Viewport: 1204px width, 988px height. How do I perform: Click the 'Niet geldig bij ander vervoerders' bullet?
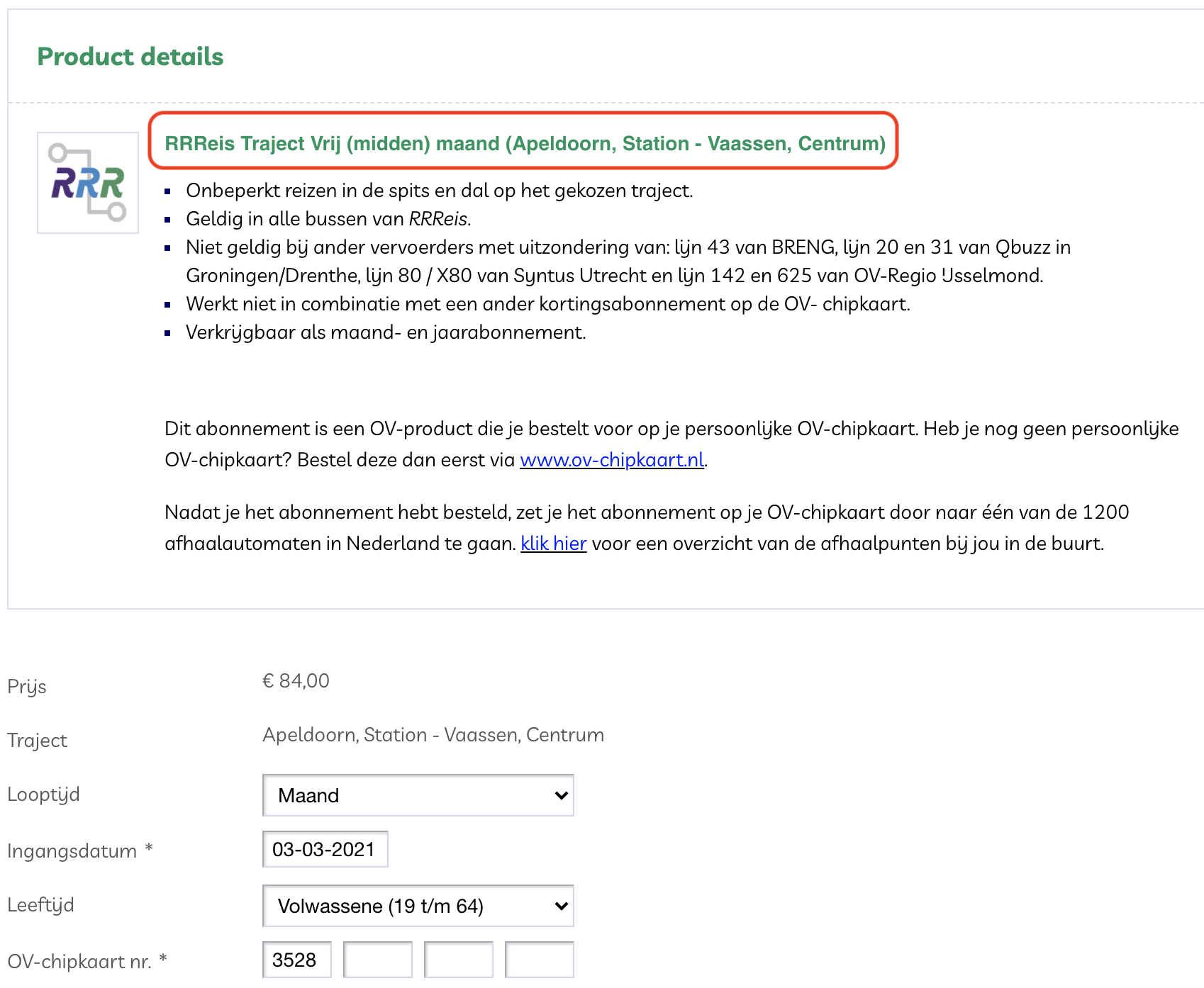click(x=628, y=262)
